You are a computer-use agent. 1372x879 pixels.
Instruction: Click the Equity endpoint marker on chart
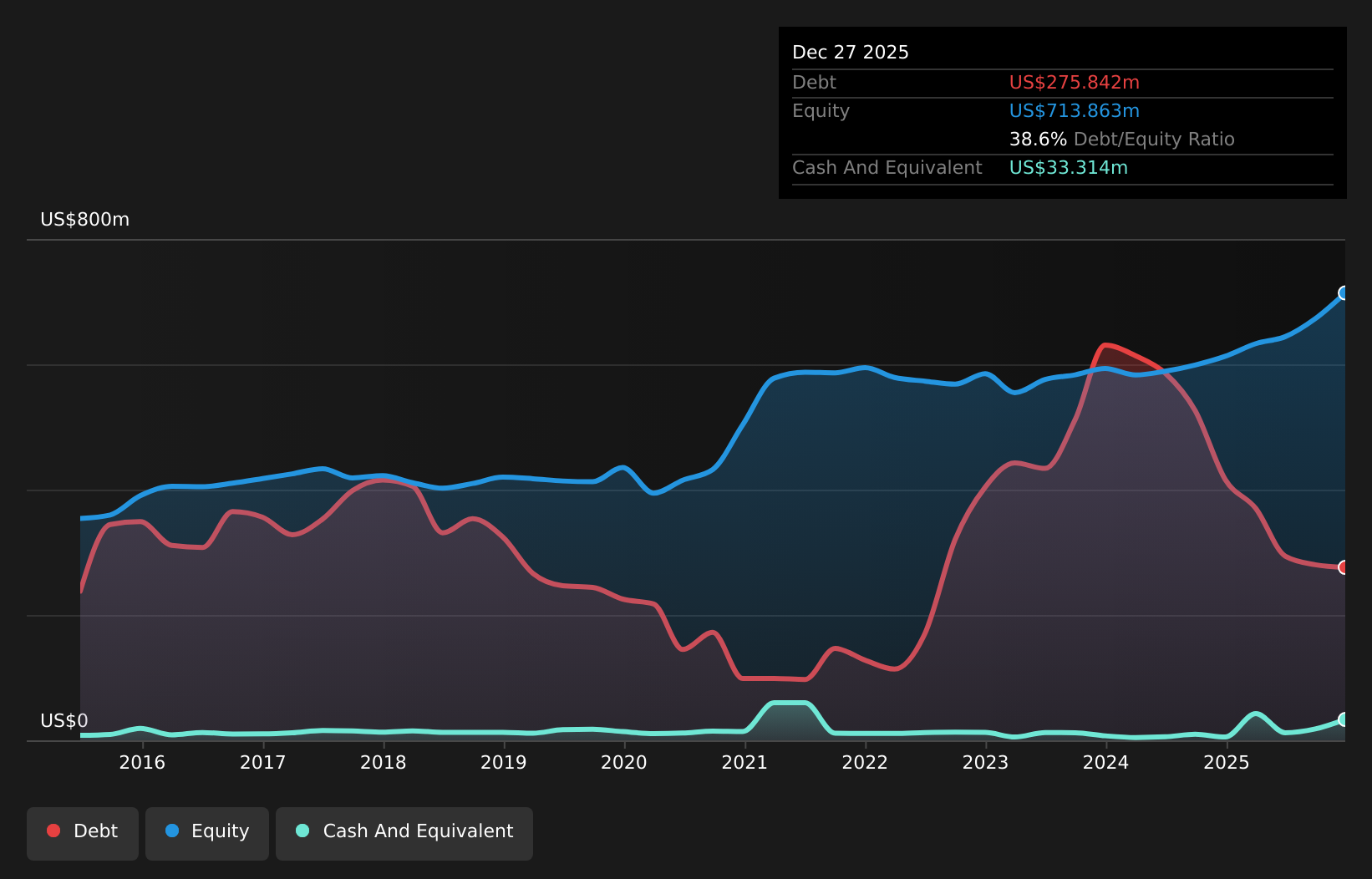(1344, 292)
